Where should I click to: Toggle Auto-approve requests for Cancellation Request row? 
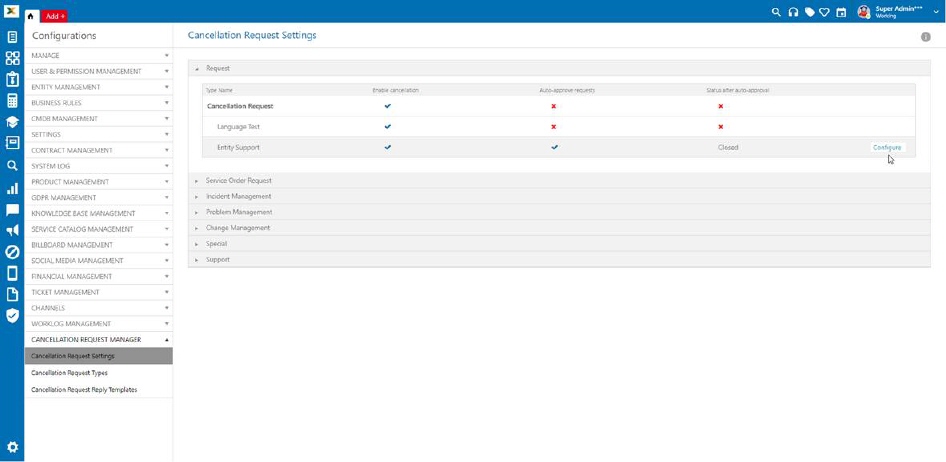click(554, 106)
